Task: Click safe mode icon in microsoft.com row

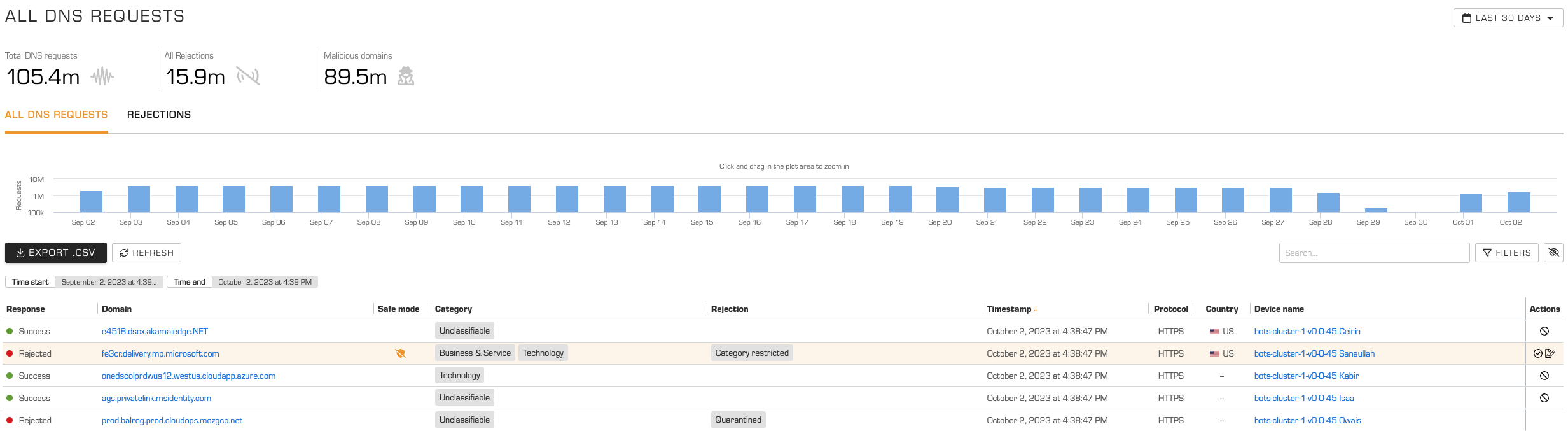Action: coord(400,353)
